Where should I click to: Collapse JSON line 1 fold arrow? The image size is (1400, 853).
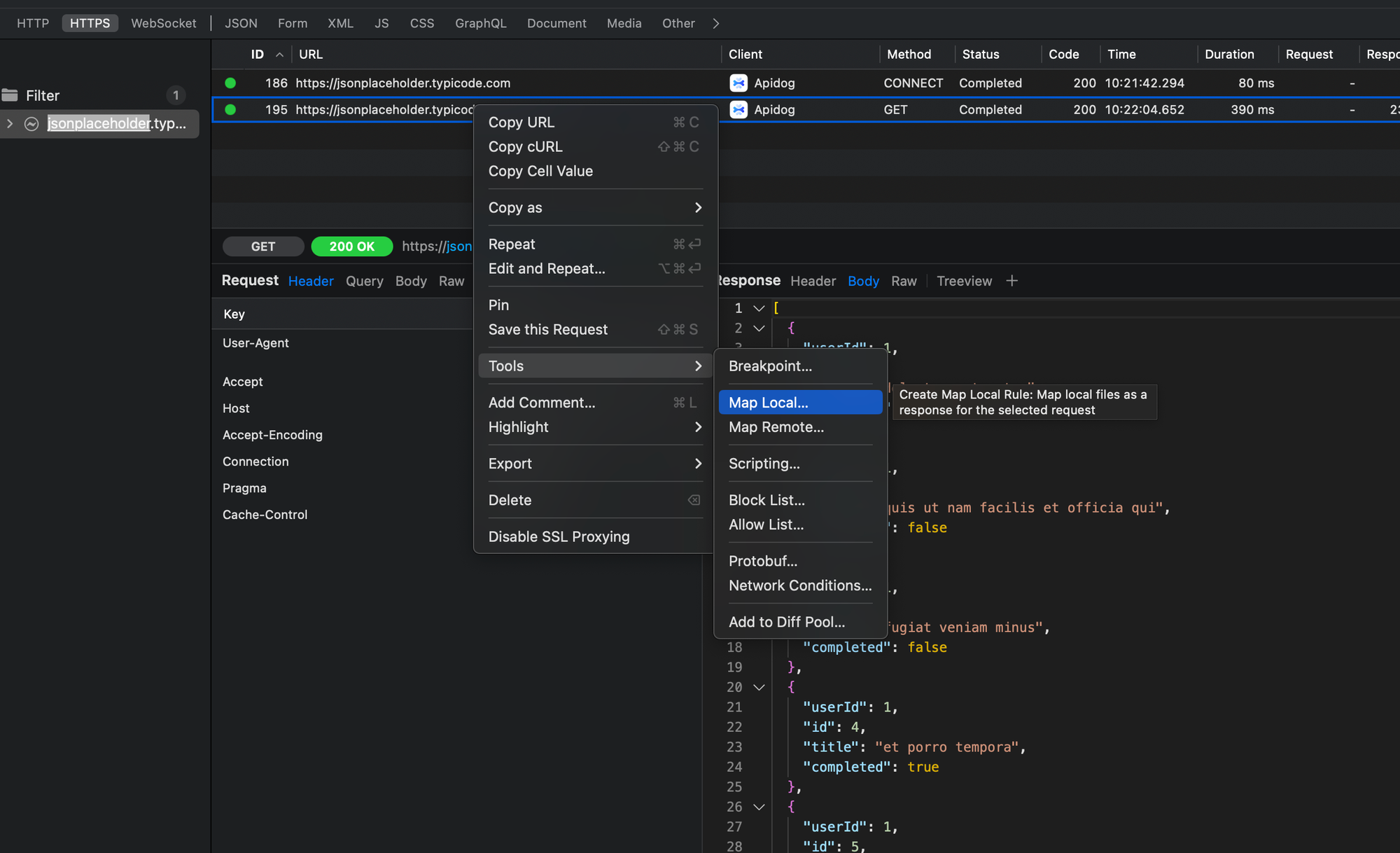(x=759, y=308)
